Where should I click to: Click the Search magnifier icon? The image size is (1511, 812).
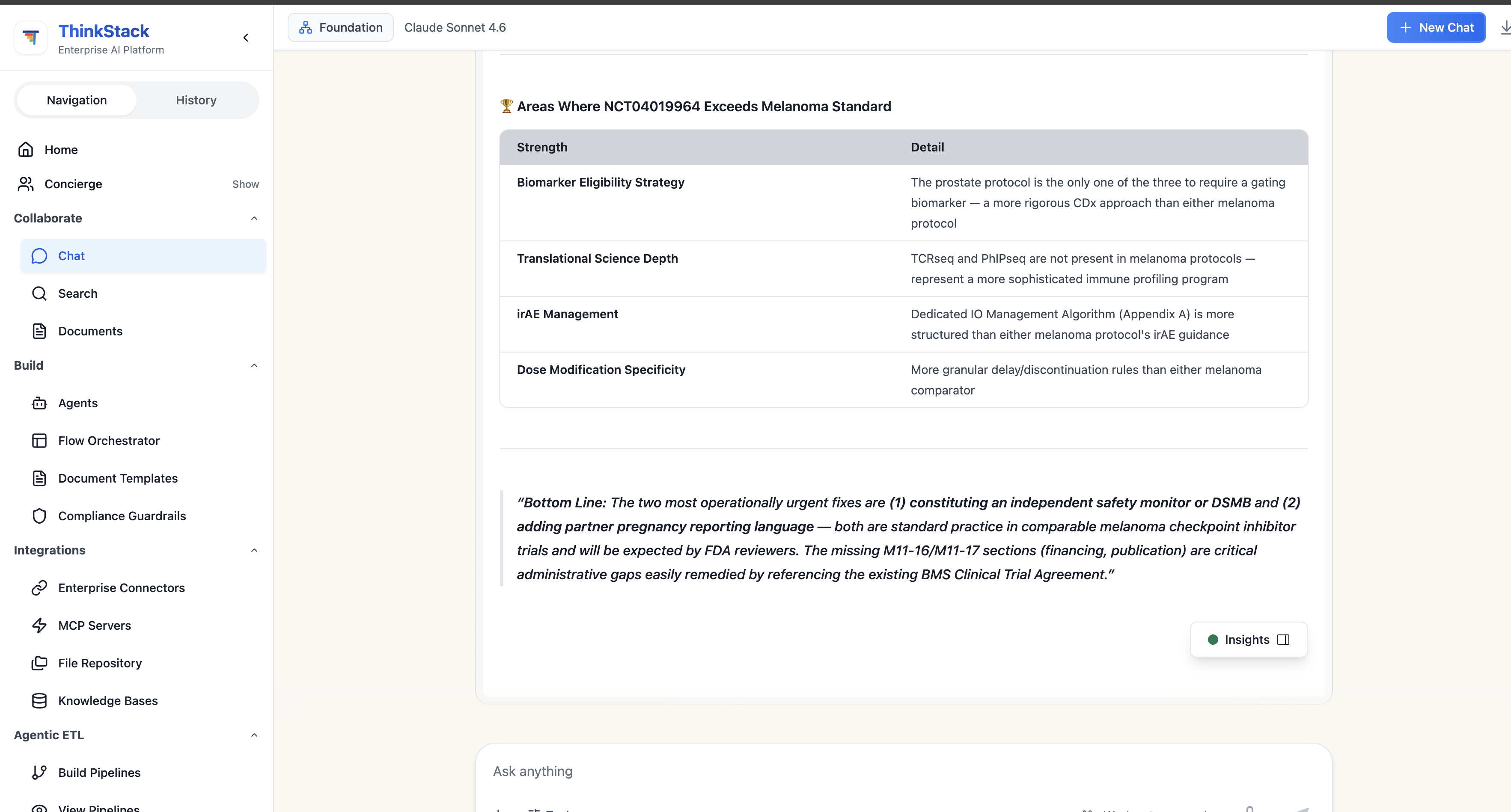tap(39, 294)
